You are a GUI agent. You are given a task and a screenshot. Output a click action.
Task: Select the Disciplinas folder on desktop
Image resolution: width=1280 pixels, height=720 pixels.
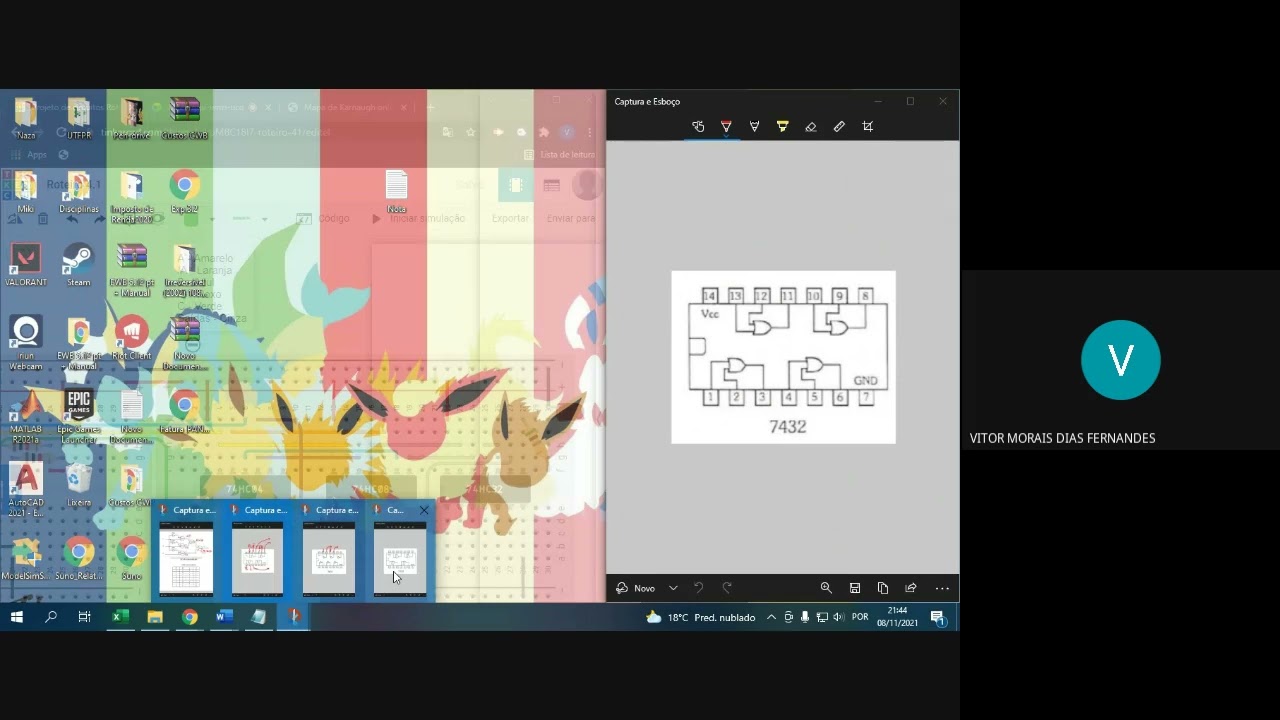pos(78,193)
